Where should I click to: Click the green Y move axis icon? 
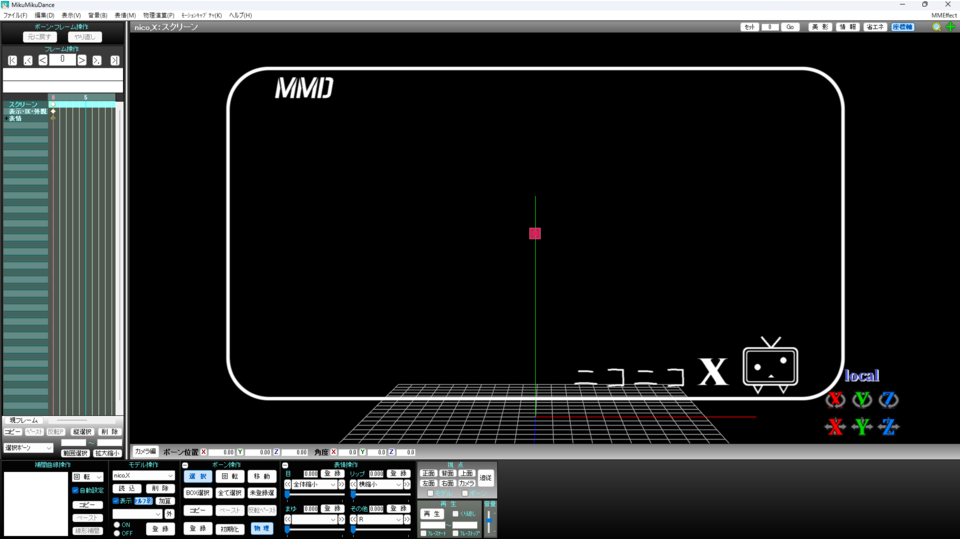pos(862,426)
